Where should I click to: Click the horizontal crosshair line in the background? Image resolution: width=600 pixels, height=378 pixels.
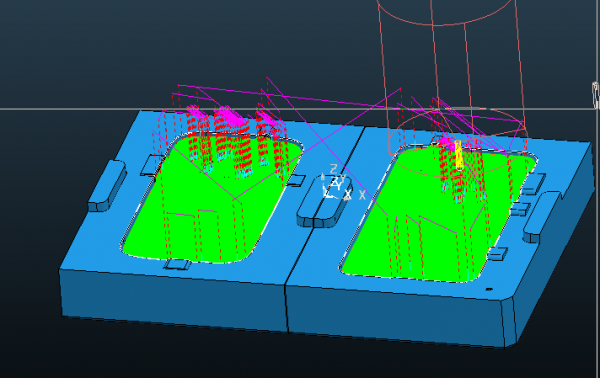[x=300, y=109]
